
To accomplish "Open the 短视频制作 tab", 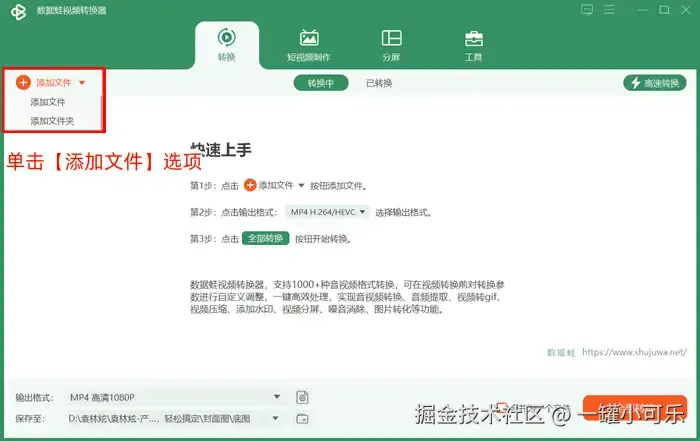I will point(309,45).
